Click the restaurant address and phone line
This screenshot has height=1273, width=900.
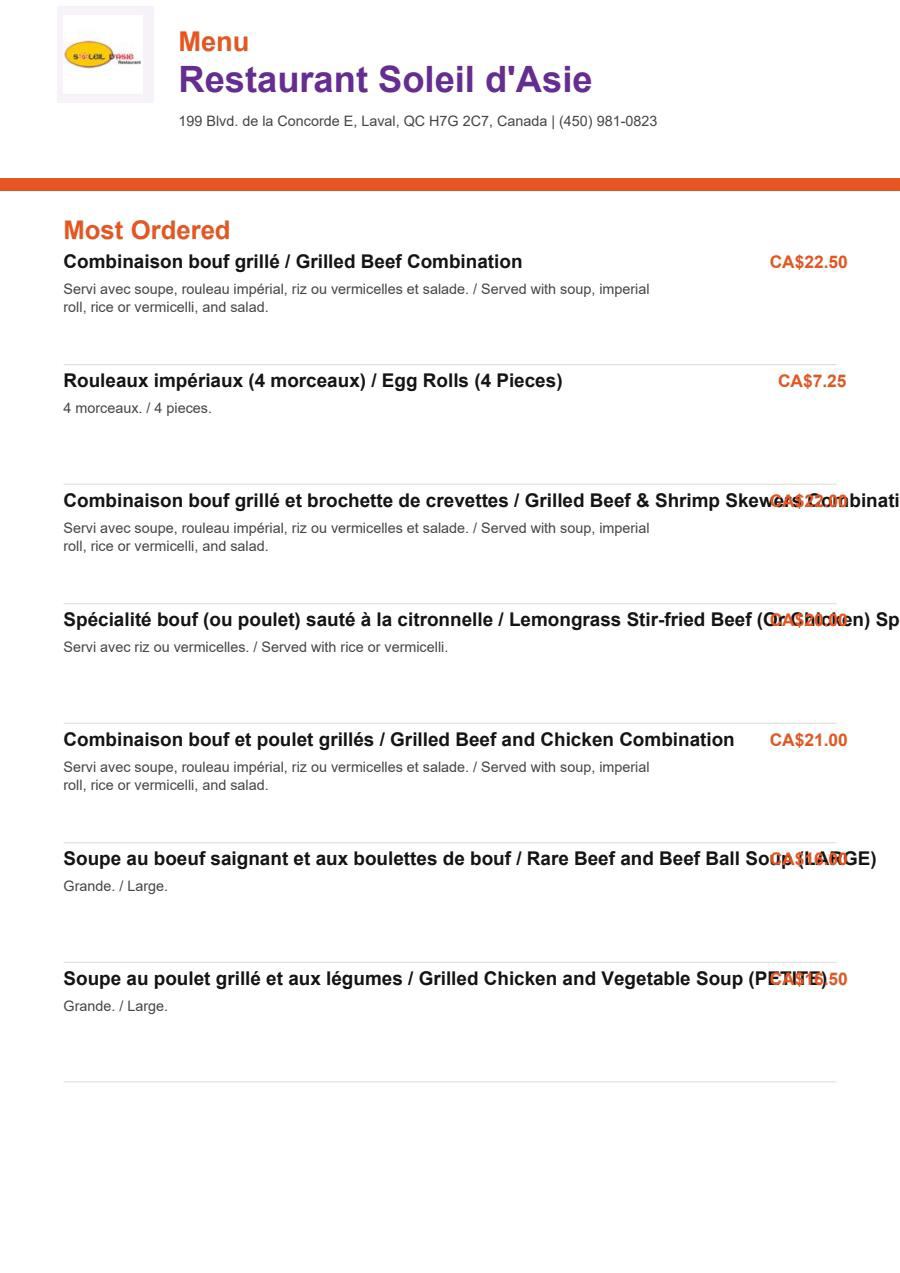418,122
